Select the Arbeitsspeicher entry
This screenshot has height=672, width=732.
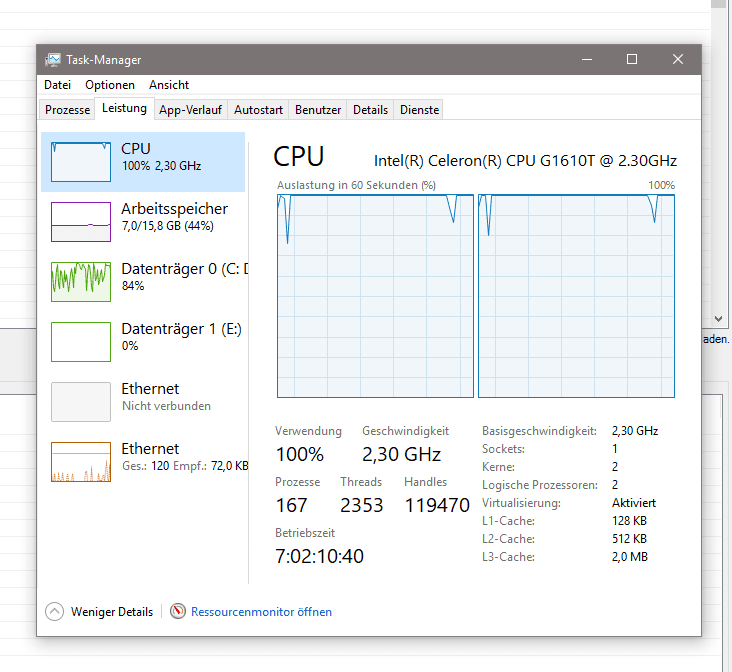(x=143, y=222)
